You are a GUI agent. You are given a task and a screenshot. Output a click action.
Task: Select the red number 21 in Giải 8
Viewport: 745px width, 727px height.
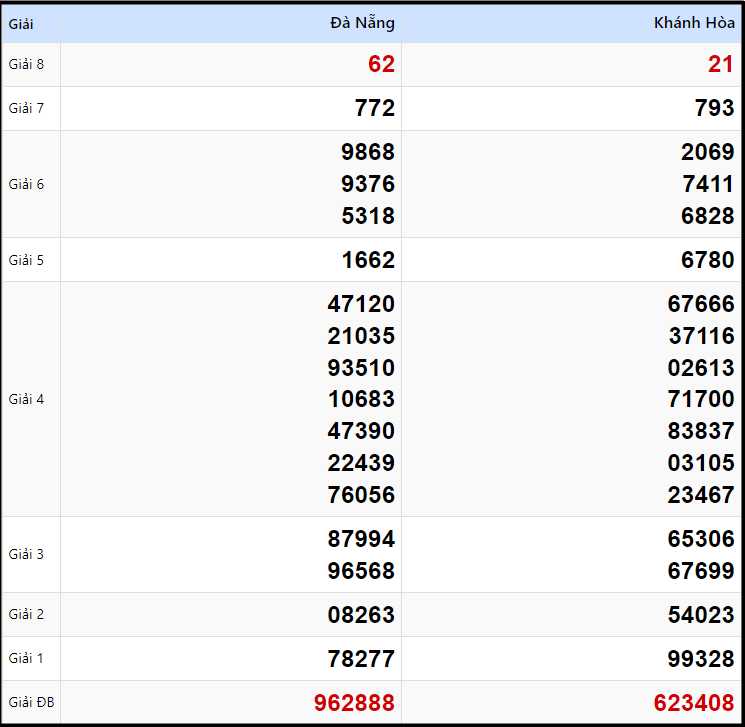(x=721, y=65)
